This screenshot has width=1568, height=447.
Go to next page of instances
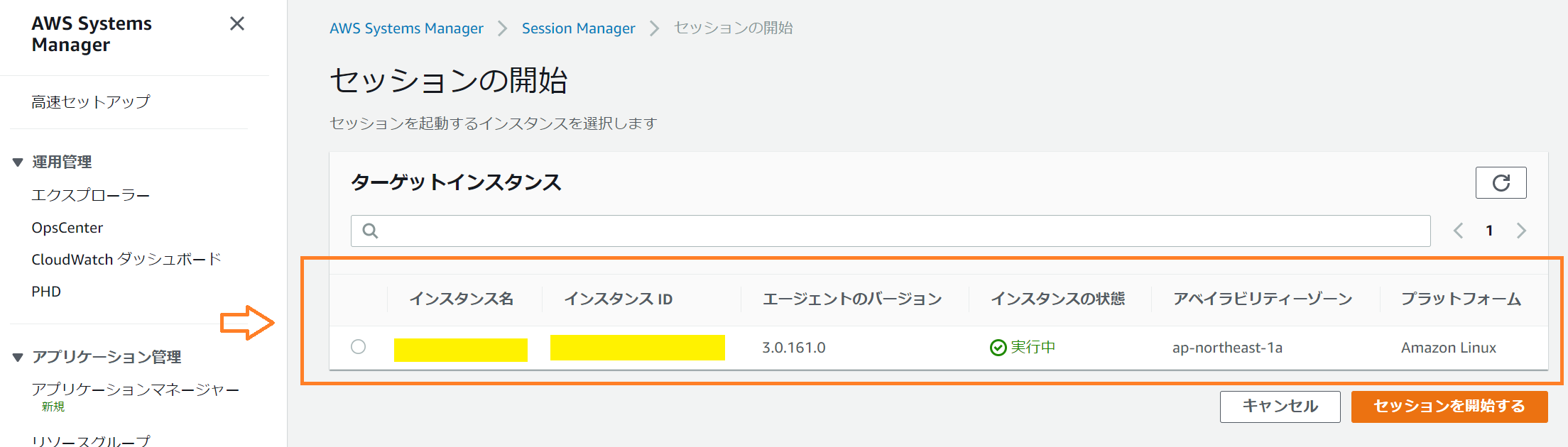[x=1521, y=231]
